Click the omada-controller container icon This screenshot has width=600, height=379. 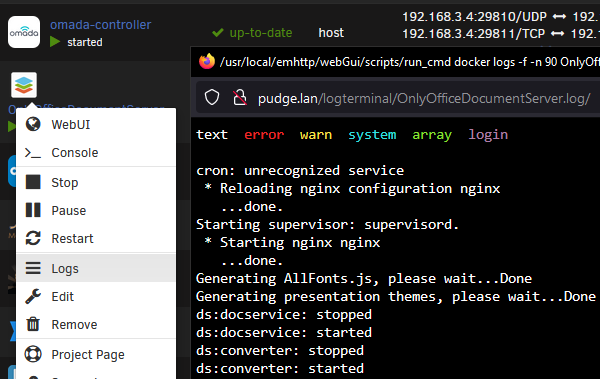pos(24,32)
